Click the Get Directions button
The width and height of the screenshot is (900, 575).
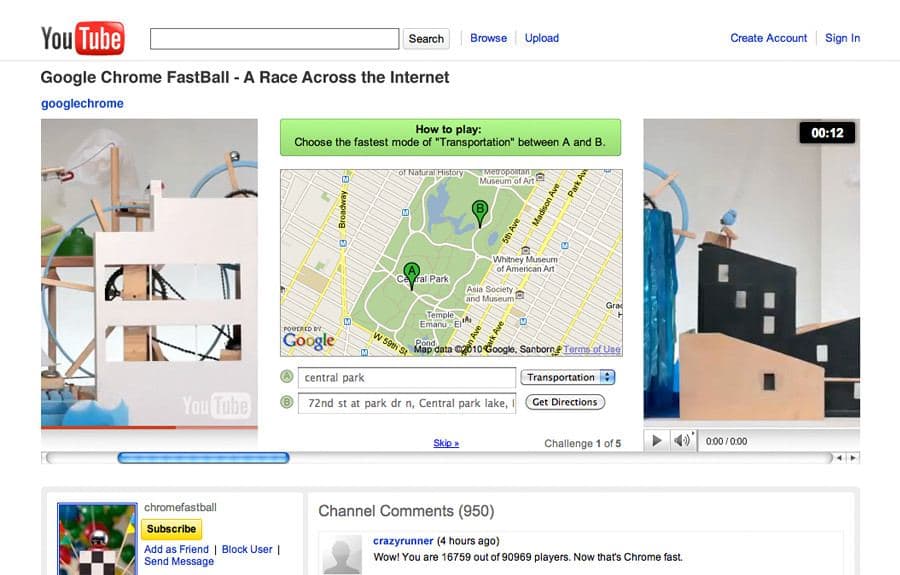565,402
